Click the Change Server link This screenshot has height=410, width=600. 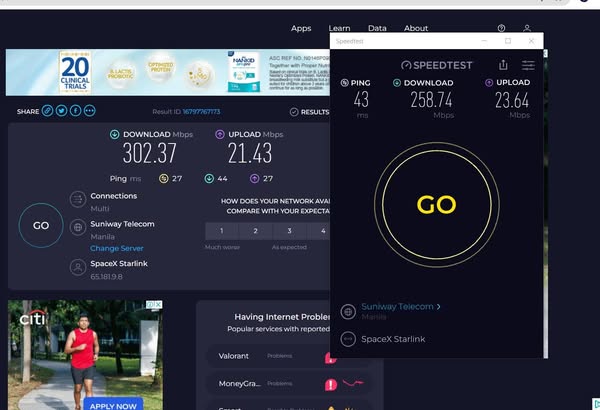[x=116, y=248]
